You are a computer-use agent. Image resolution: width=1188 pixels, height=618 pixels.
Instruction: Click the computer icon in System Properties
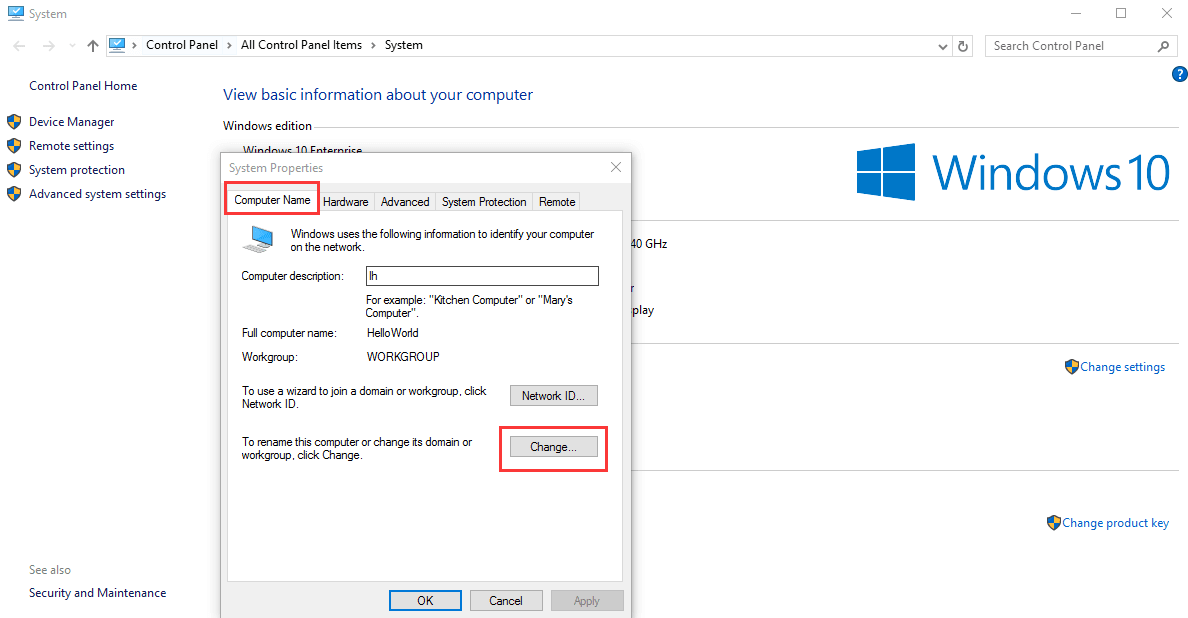(x=258, y=239)
